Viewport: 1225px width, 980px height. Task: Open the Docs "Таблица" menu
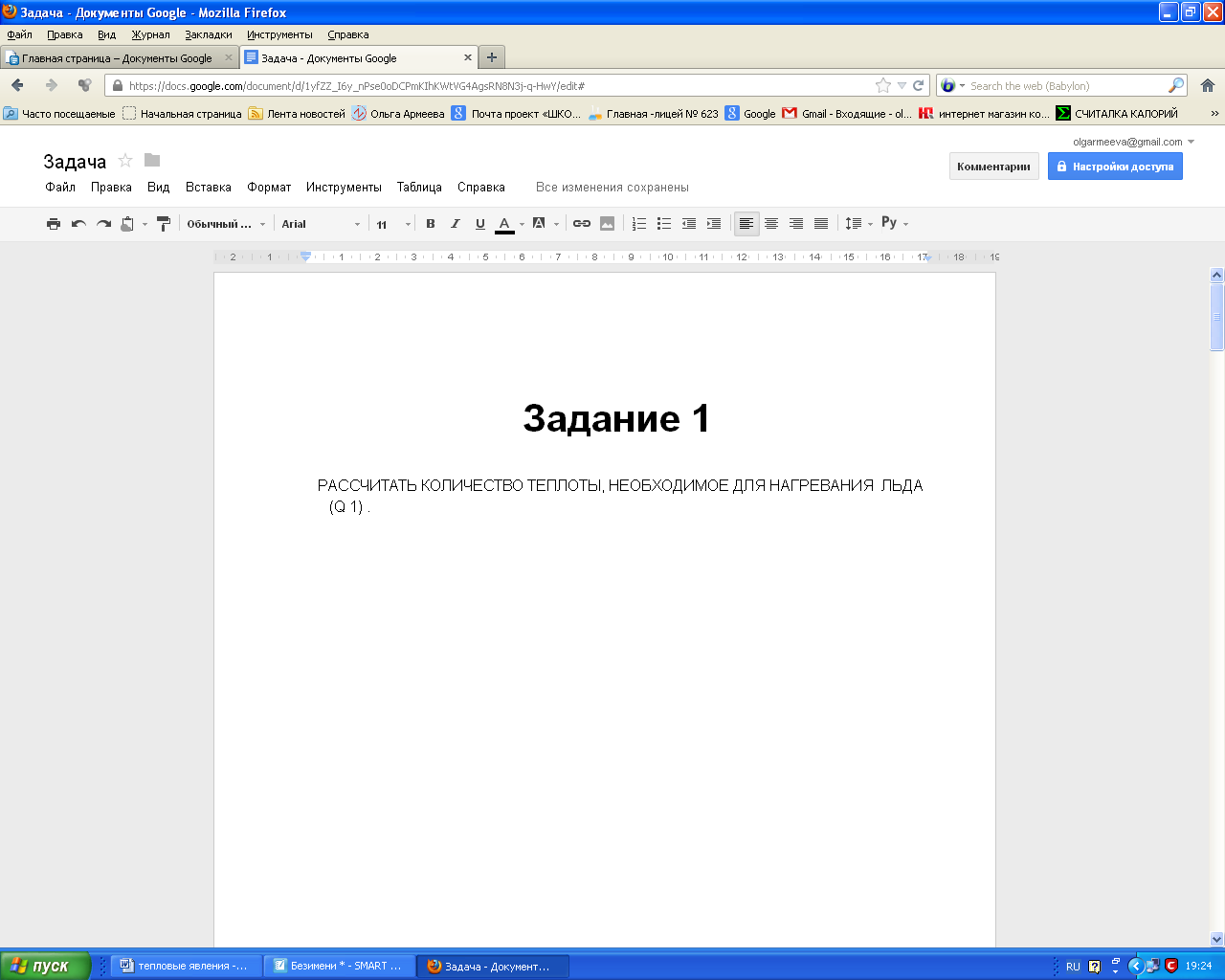click(419, 188)
